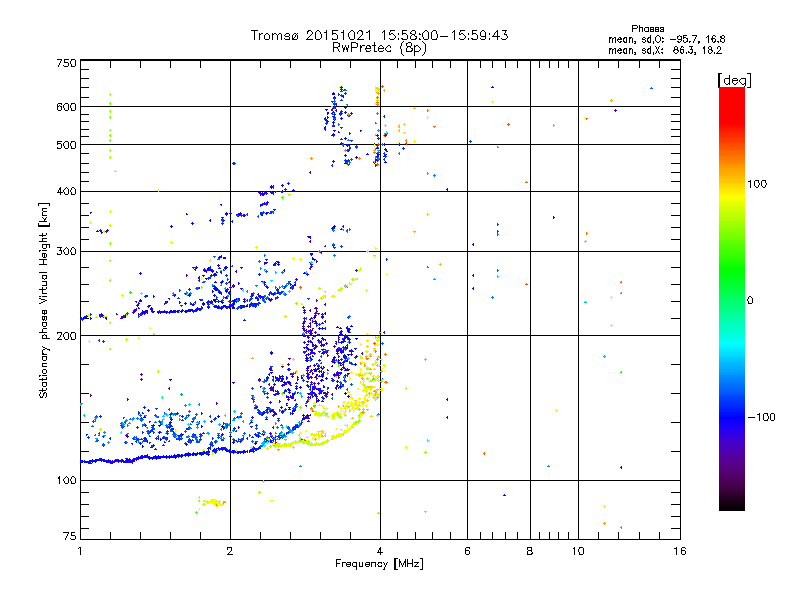Click the y-axis tick label '750'
Viewport: 800px width, 600px height.
66,63
